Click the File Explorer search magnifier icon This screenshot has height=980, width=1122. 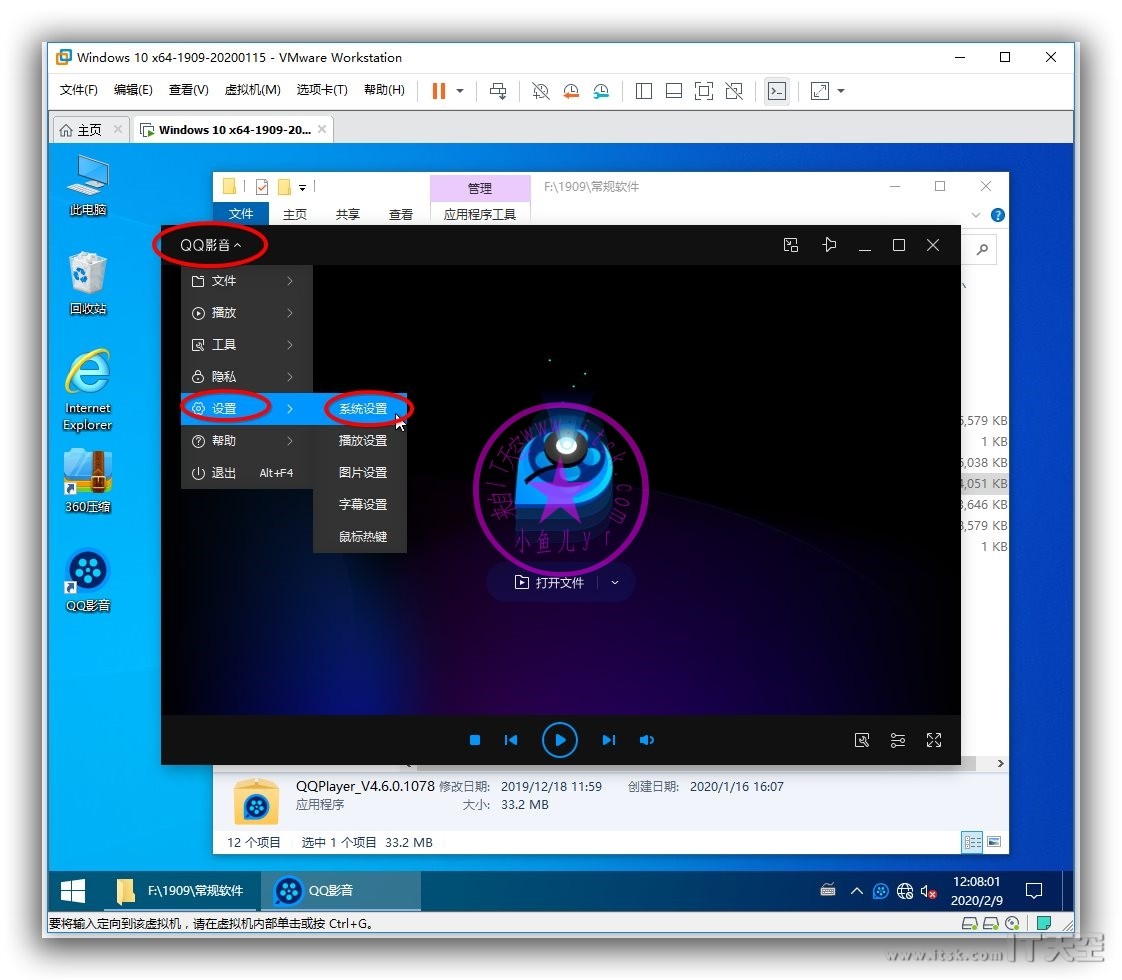click(982, 249)
